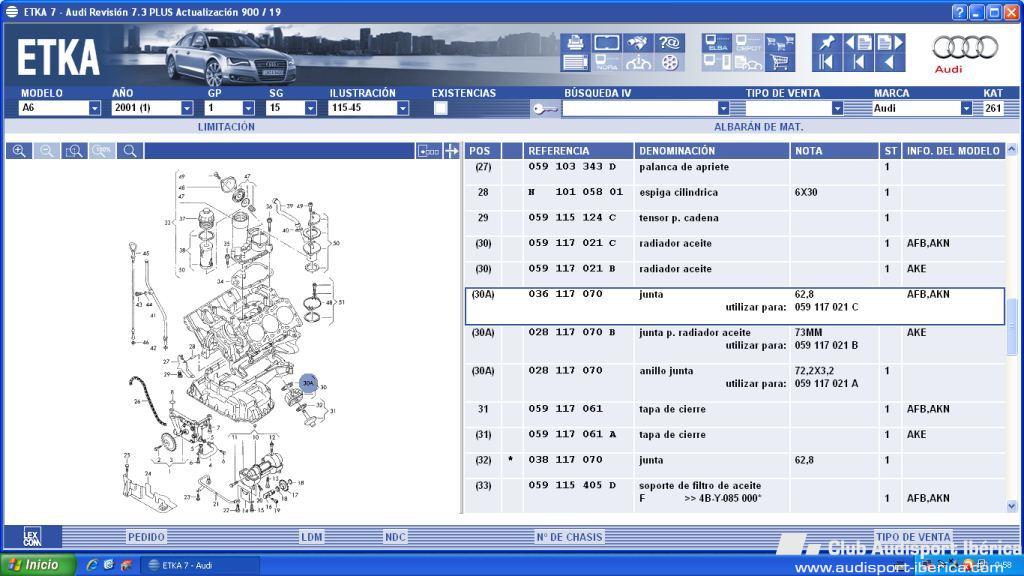This screenshot has height=576, width=1024.
Task: Open the ELSA workstation icon
Action: coord(717,43)
